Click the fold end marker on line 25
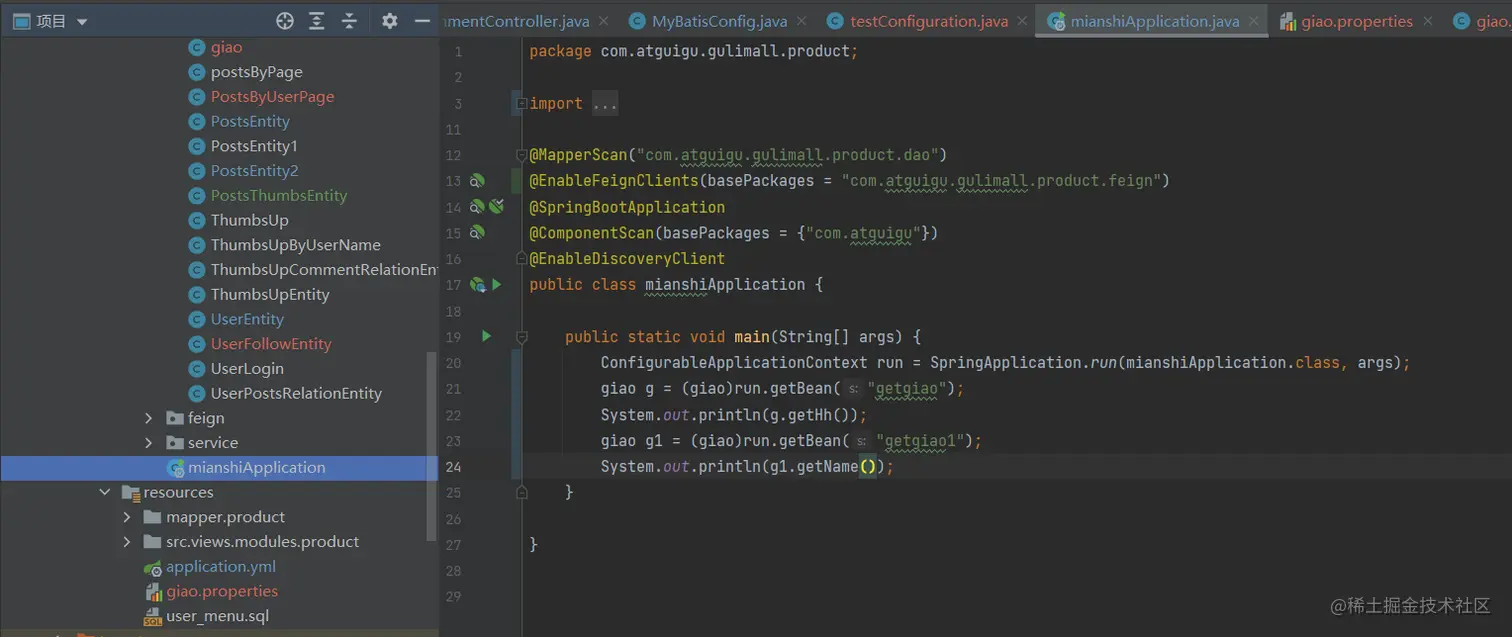1512x637 pixels. [520, 492]
